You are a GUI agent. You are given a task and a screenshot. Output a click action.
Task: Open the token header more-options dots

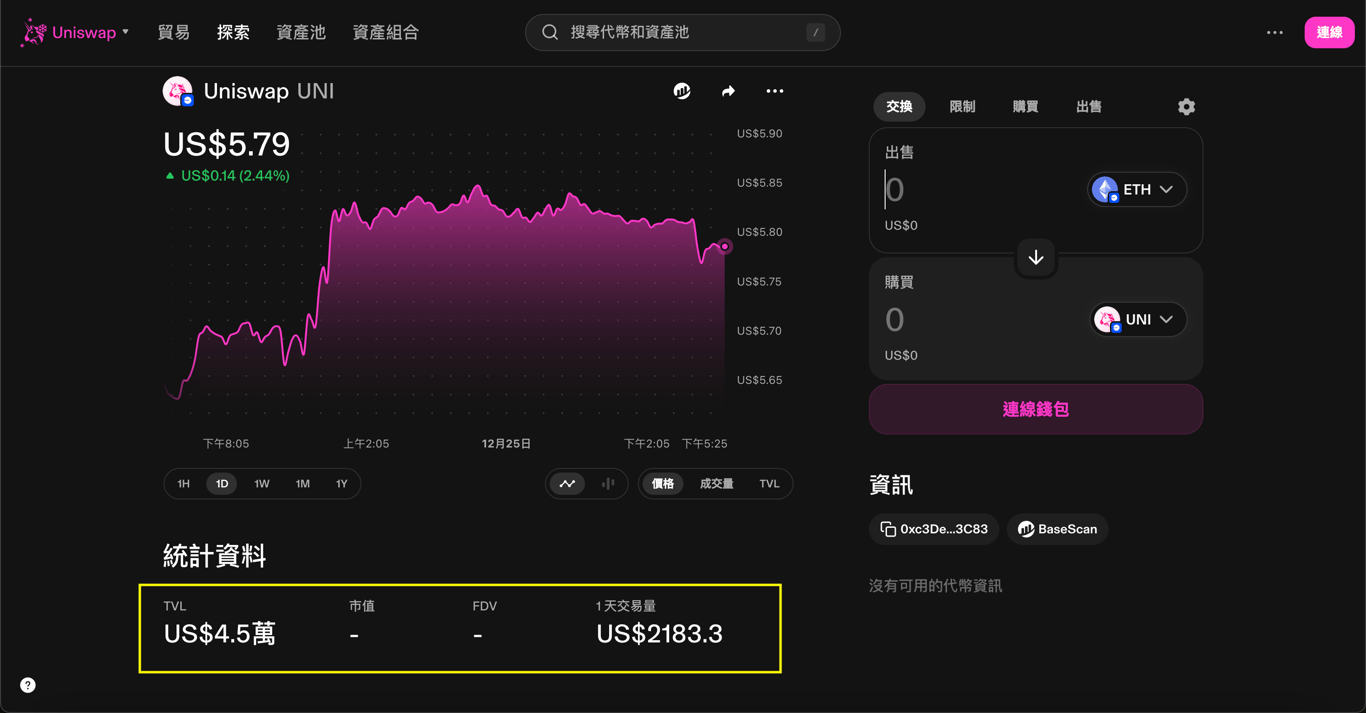775,91
